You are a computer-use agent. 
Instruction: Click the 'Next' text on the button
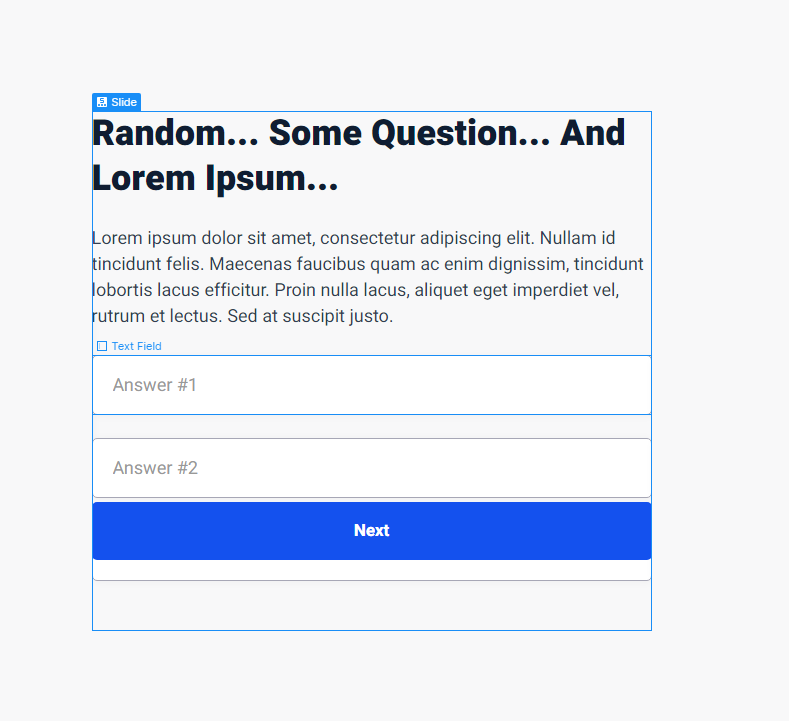tap(372, 530)
